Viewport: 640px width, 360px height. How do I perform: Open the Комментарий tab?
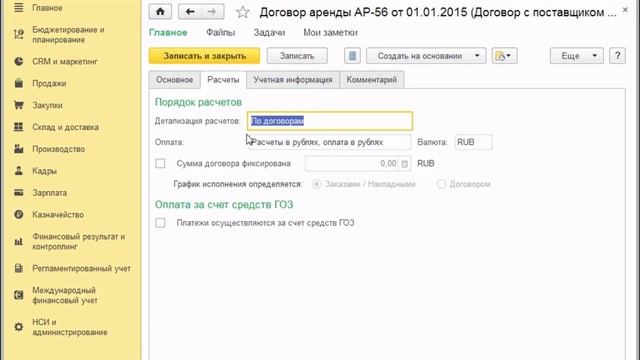[371, 80]
